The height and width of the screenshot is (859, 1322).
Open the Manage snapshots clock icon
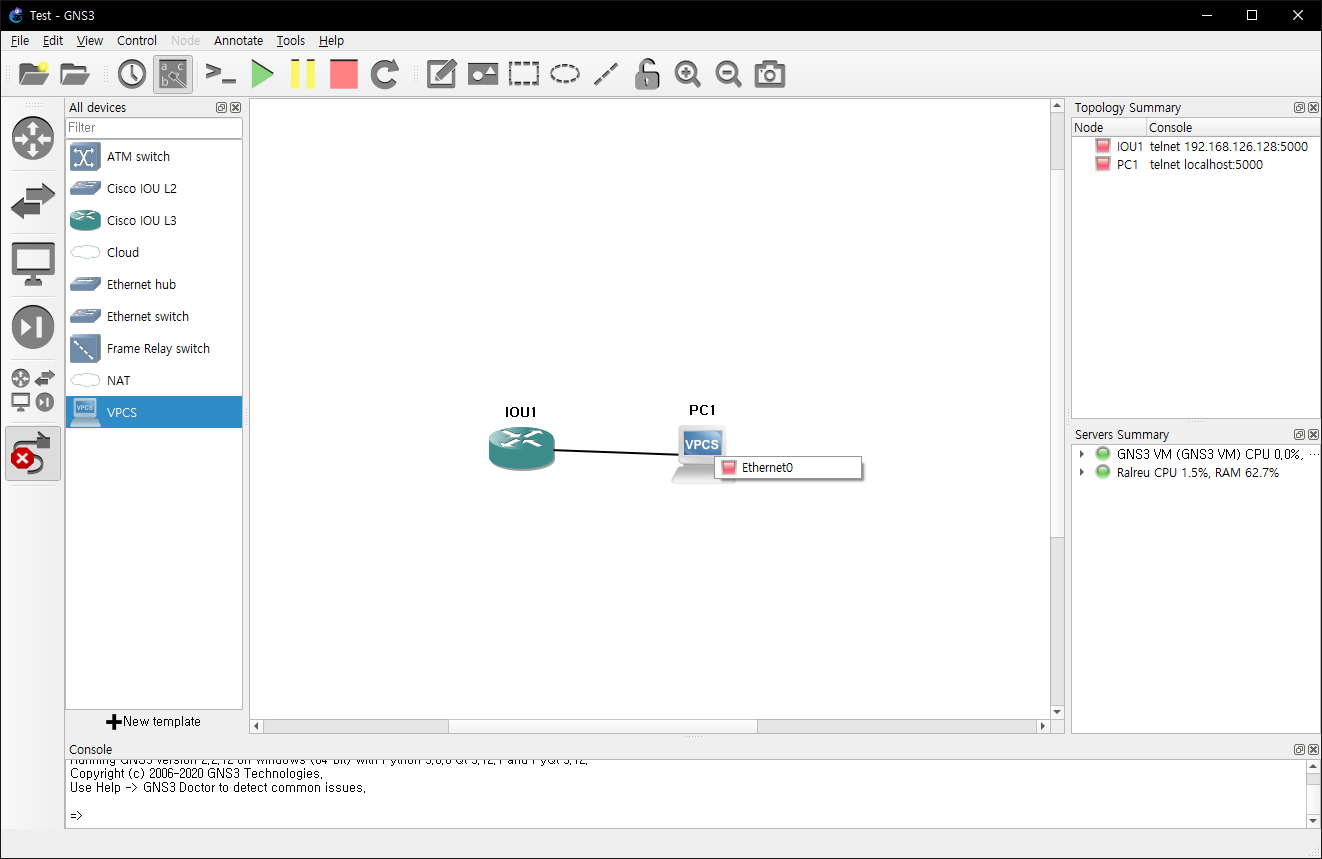tap(132, 74)
